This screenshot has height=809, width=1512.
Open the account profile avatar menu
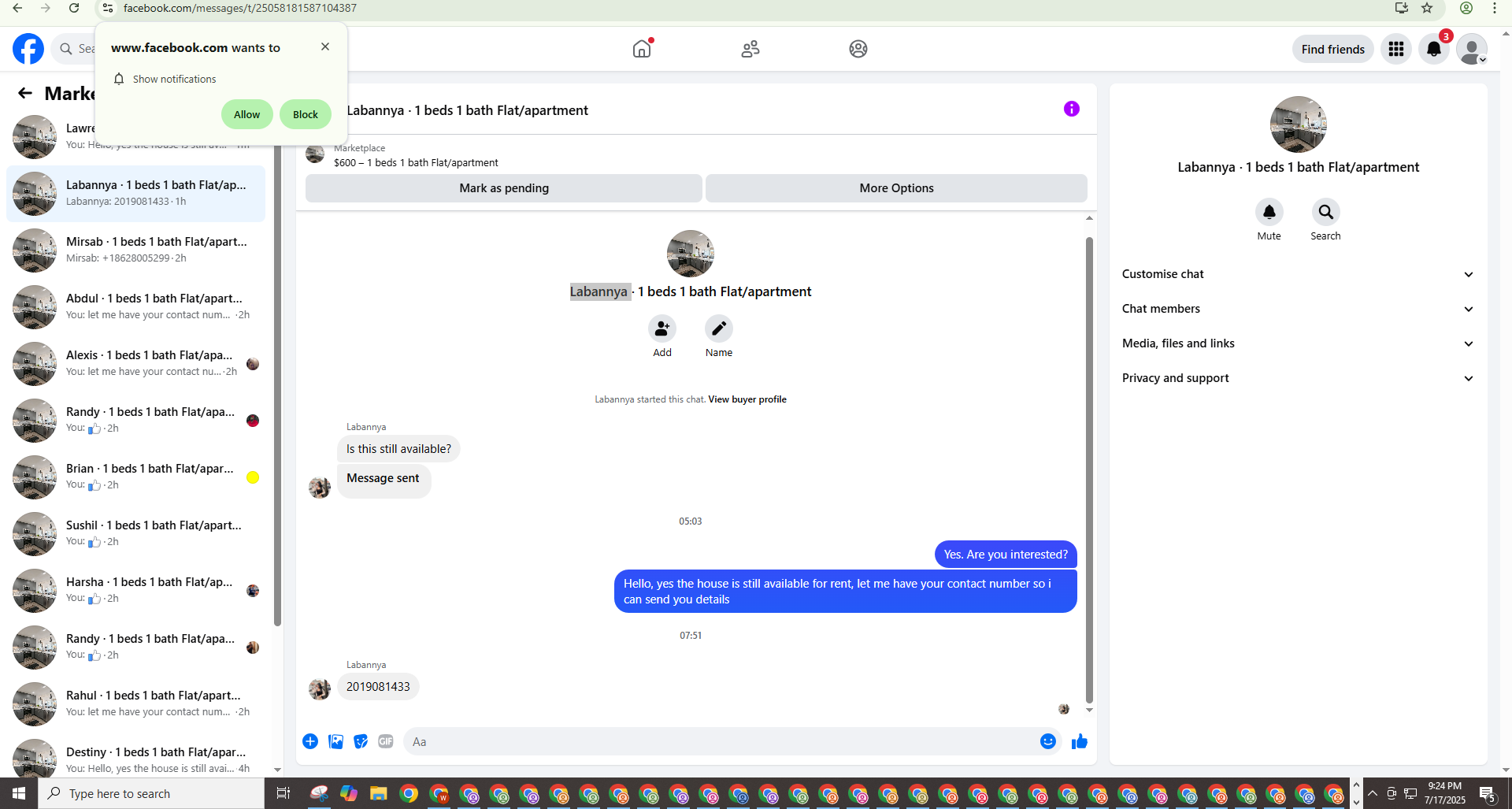(x=1472, y=49)
